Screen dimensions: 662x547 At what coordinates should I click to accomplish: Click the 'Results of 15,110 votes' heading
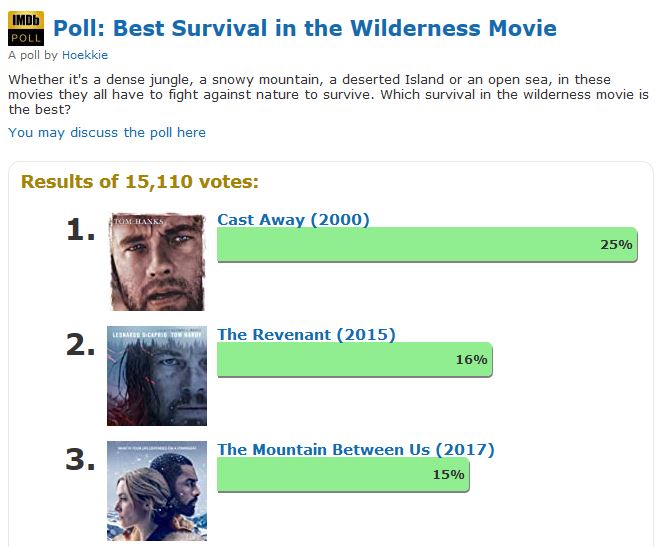tap(140, 182)
